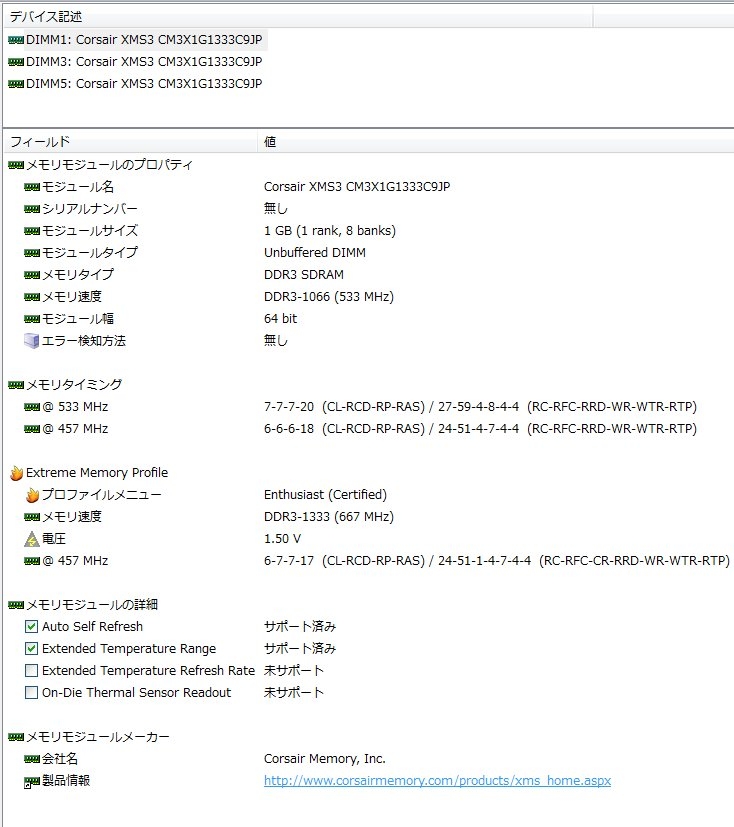The width and height of the screenshot is (734, 827).
Task: Click the 値 column header
Action: (496, 142)
